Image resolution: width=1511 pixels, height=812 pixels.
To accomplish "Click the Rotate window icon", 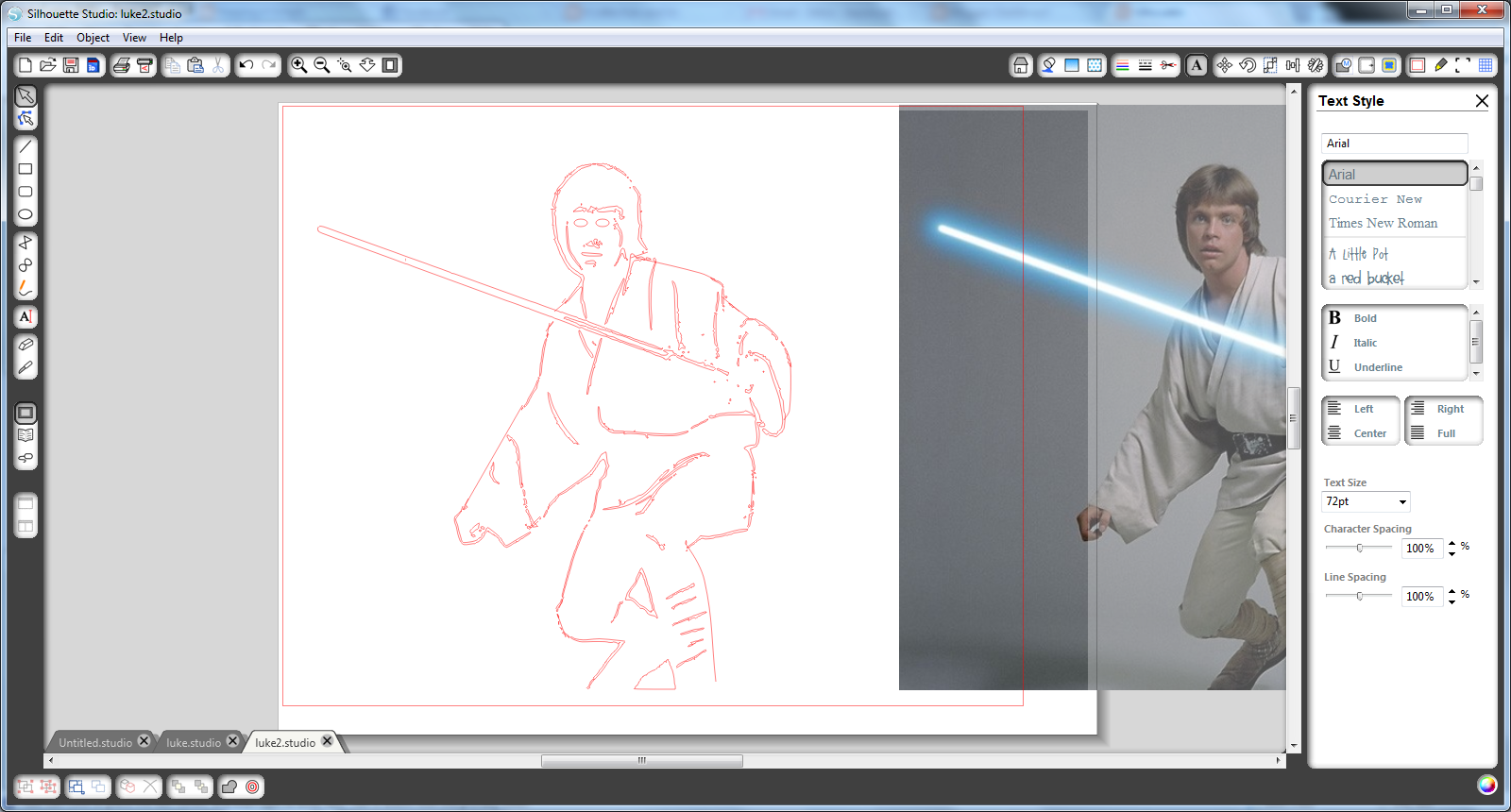I will 1248,65.
